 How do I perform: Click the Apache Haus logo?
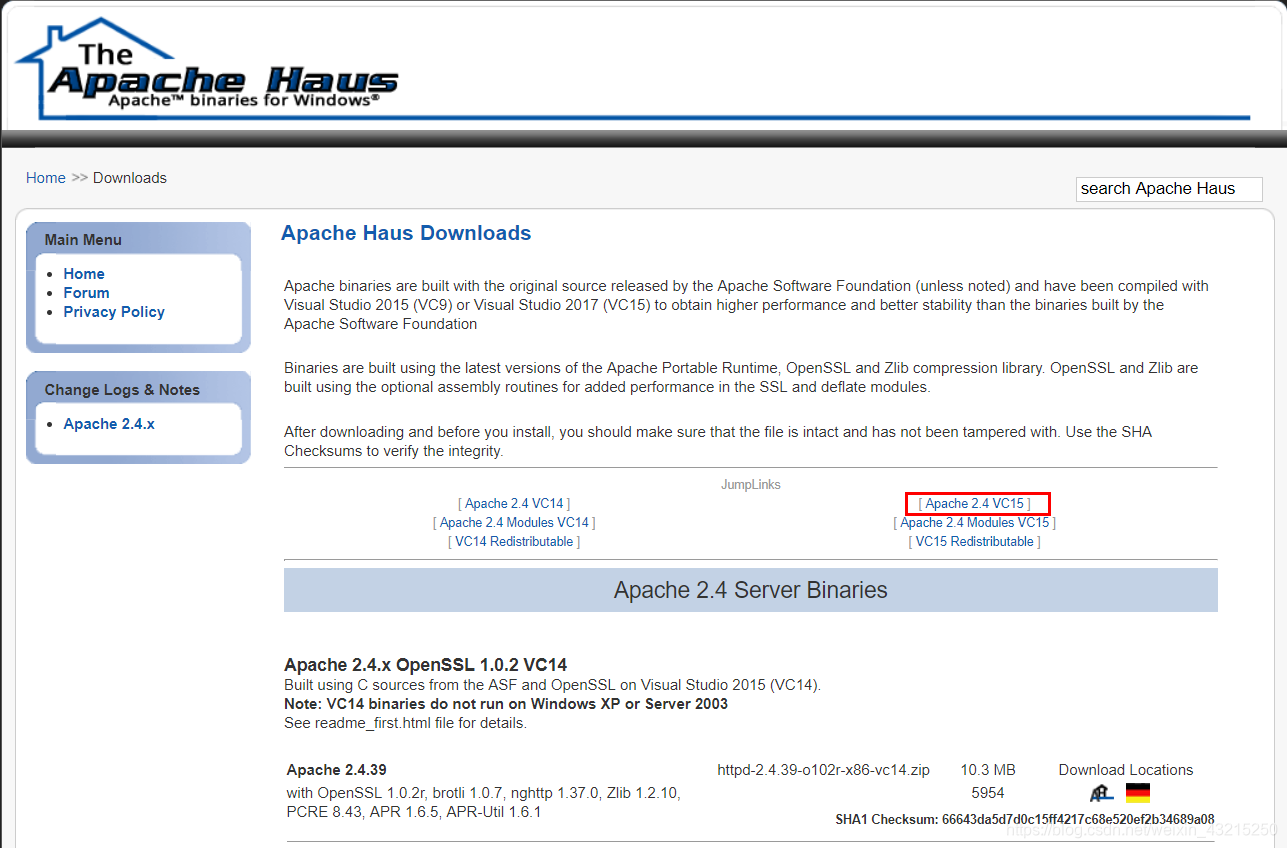[x=207, y=68]
